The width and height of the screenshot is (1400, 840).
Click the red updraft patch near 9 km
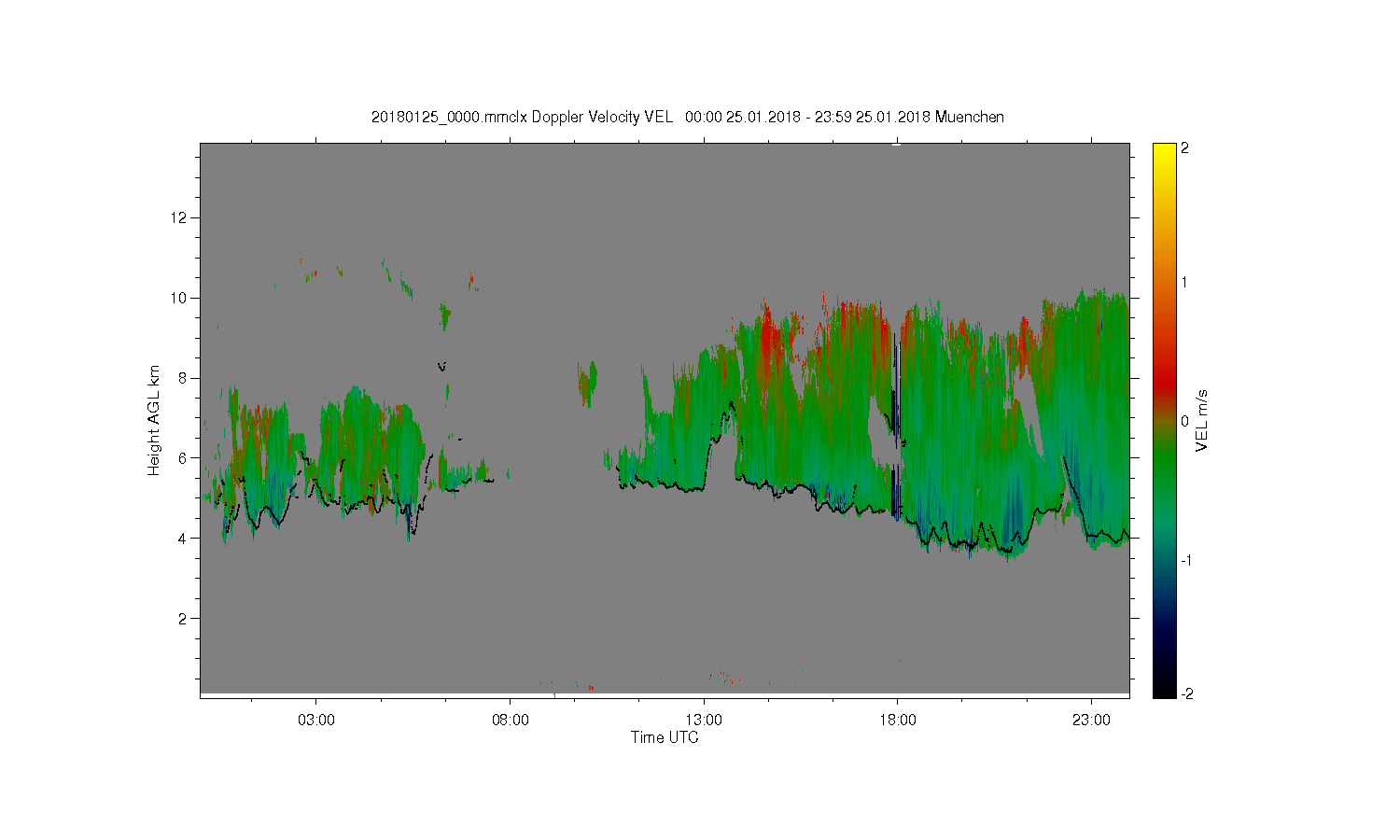coord(769,341)
